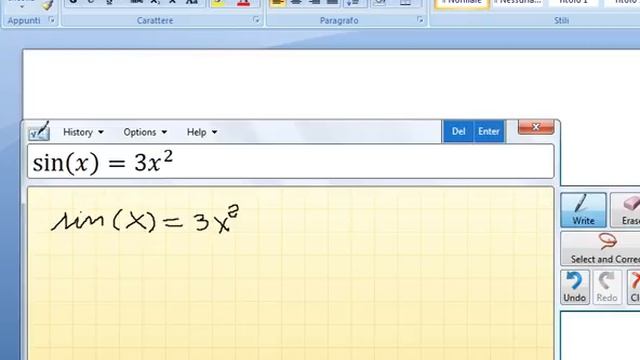Select the Normale style in Stili

click(x=461, y=3)
